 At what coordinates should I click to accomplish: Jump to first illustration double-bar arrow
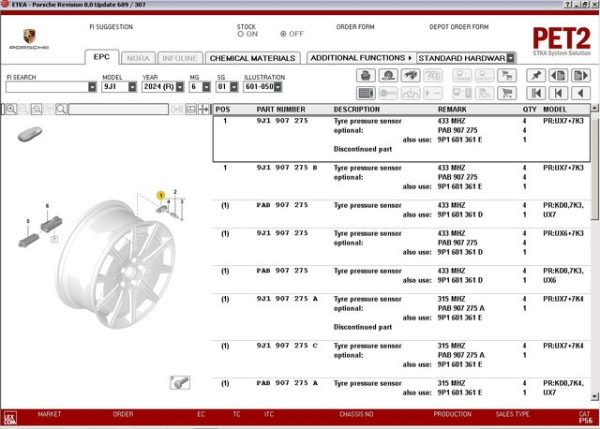tap(536, 93)
